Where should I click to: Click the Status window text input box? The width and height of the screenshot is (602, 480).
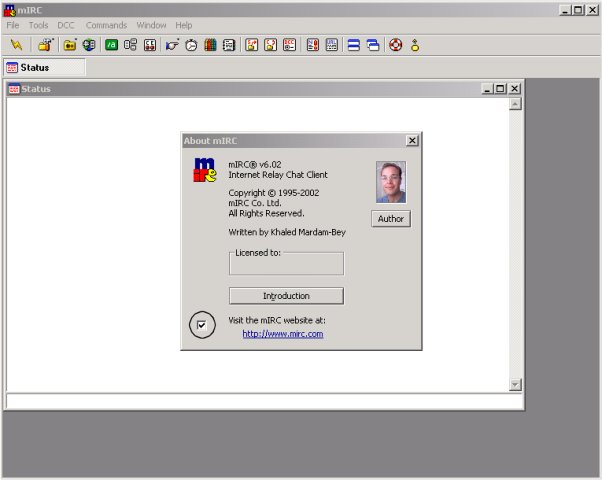click(262, 401)
